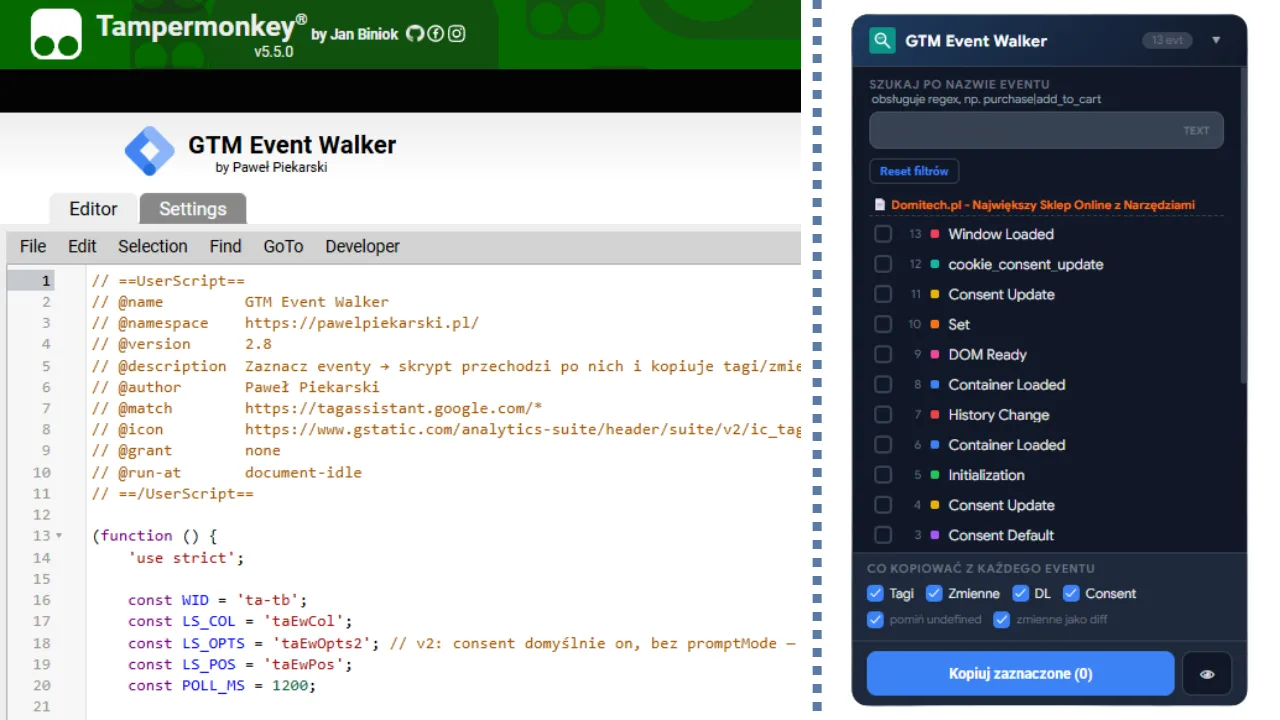The height and width of the screenshot is (720, 1280).
Task: Select event 8 'Container Loaded' row text
Action: (x=1006, y=384)
